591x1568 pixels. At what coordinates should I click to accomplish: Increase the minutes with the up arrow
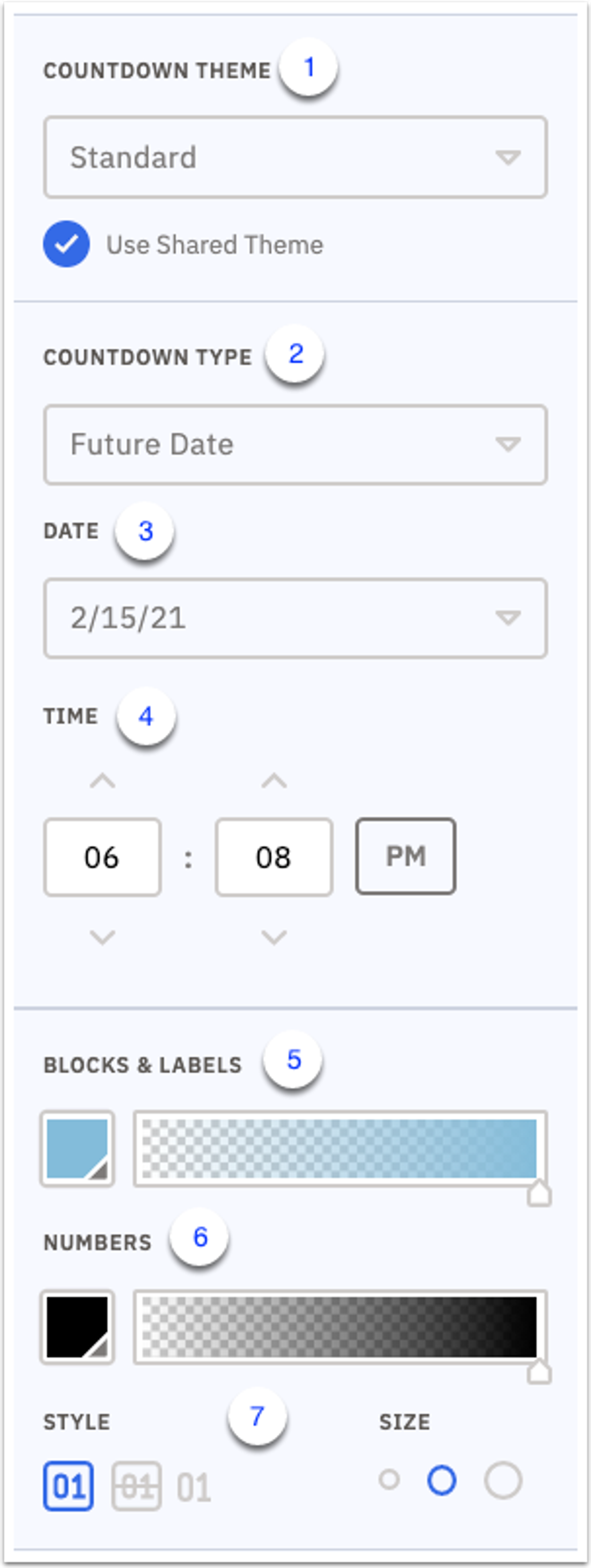tap(274, 780)
